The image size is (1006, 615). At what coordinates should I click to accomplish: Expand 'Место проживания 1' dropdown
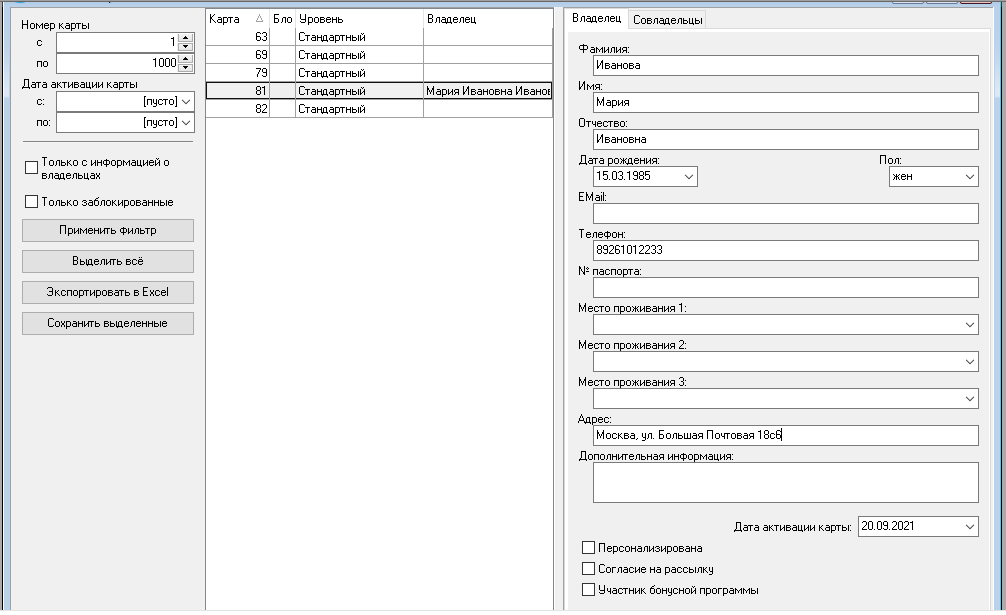[x=970, y=324]
